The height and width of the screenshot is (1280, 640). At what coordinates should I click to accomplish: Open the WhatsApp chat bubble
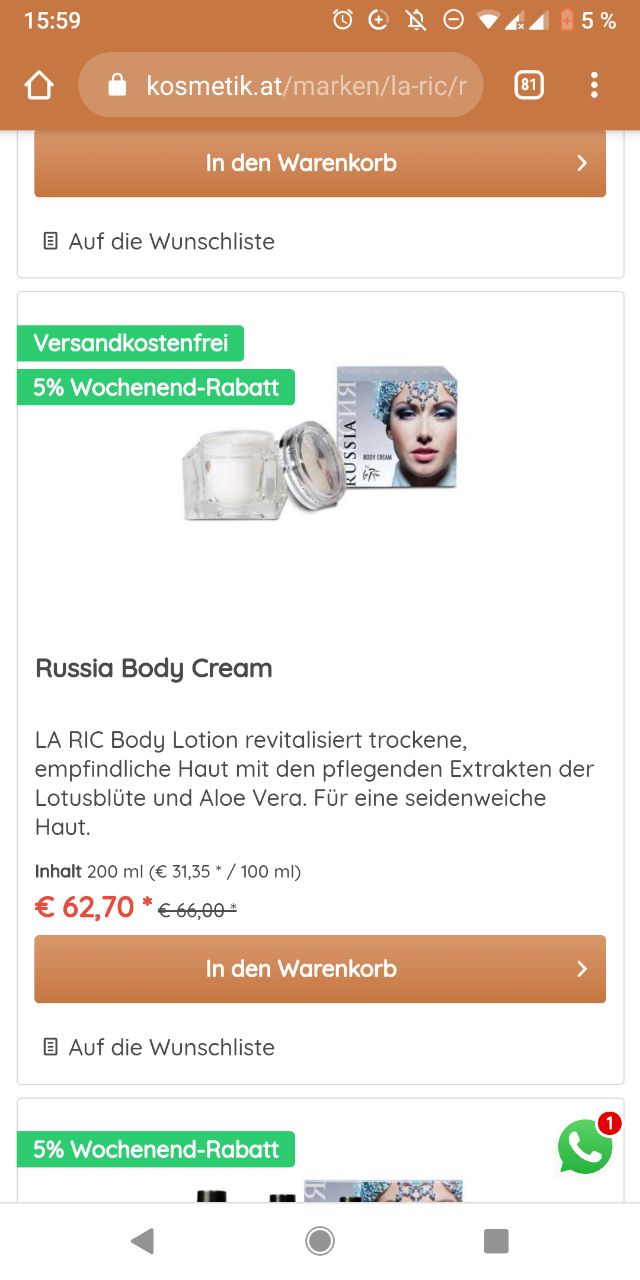click(x=586, y=1147)
